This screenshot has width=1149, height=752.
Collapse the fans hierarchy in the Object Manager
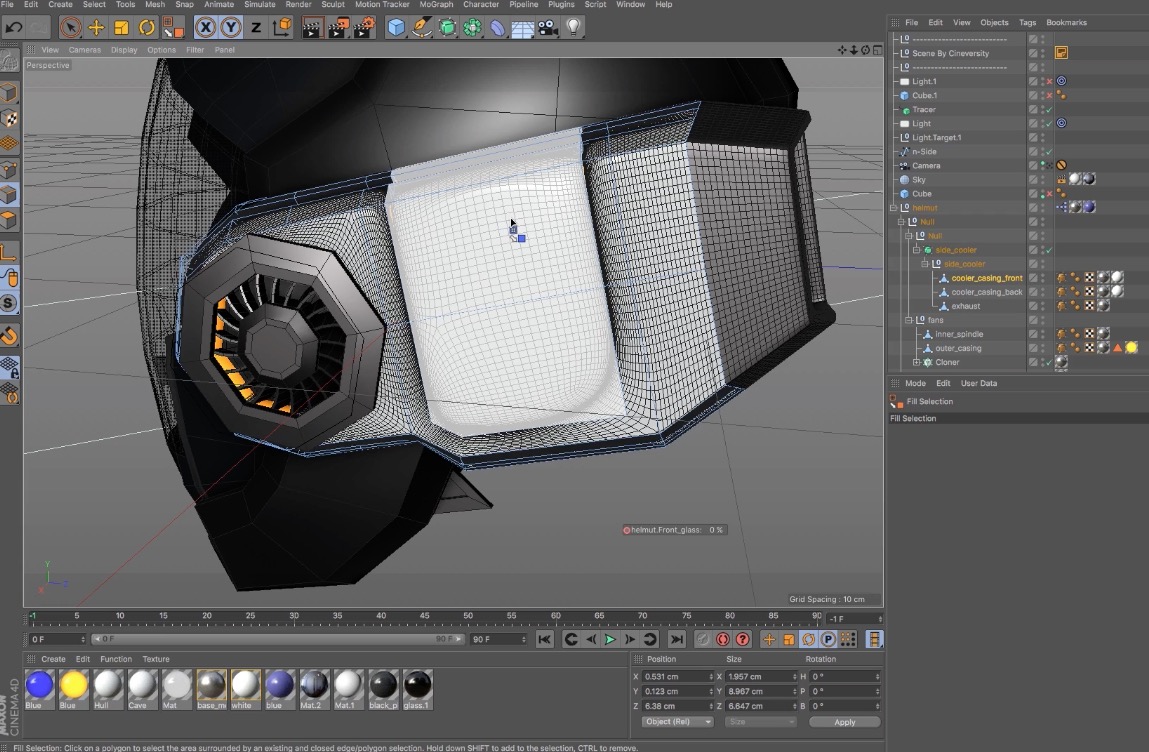(908, 320)
